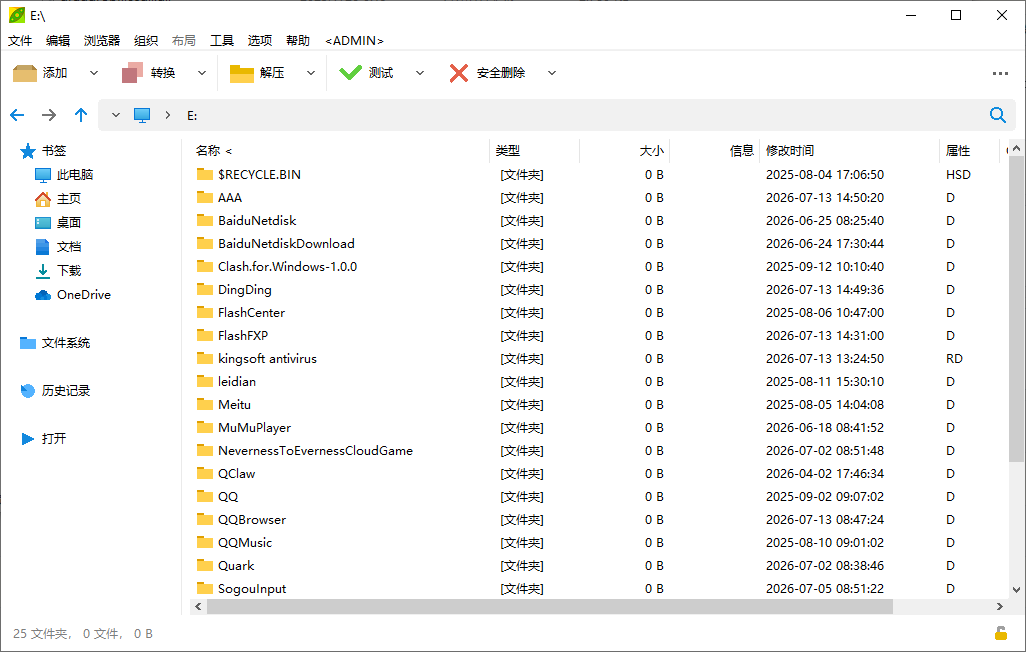Open the 工具 menu
The image size is (1026, 652).
coord(222,41)
